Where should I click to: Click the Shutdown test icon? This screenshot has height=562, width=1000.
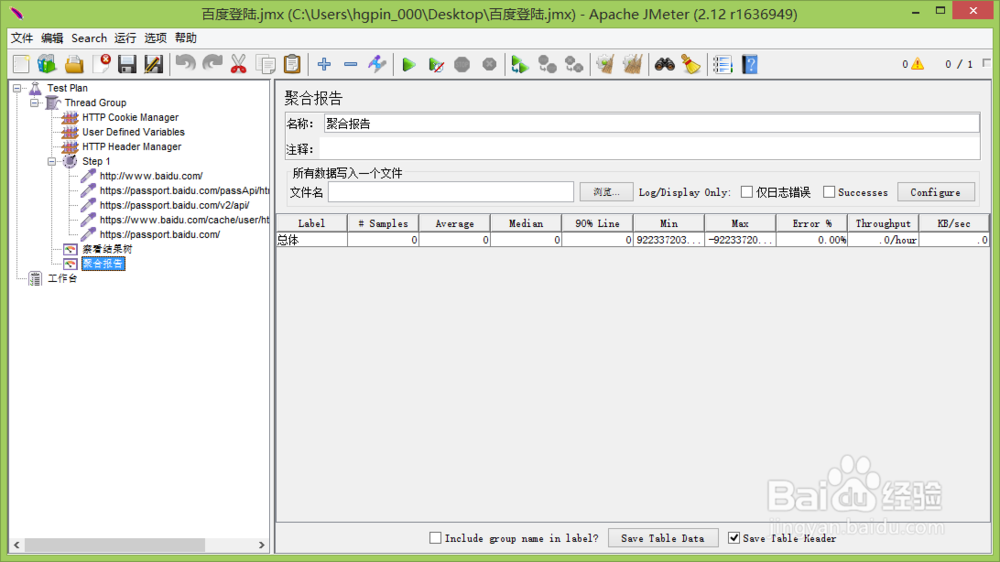click(489, 64)
